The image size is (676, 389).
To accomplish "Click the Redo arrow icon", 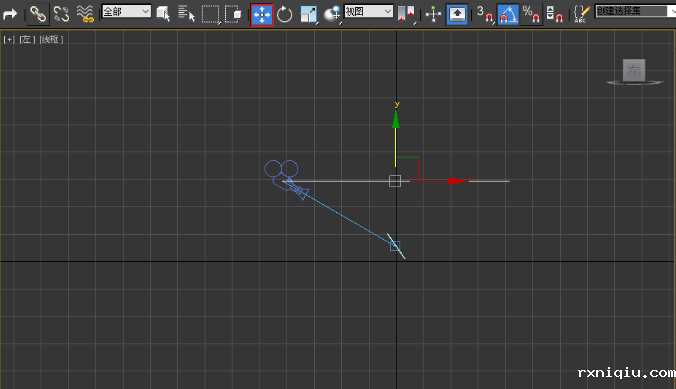I will (x=10, y=14).
